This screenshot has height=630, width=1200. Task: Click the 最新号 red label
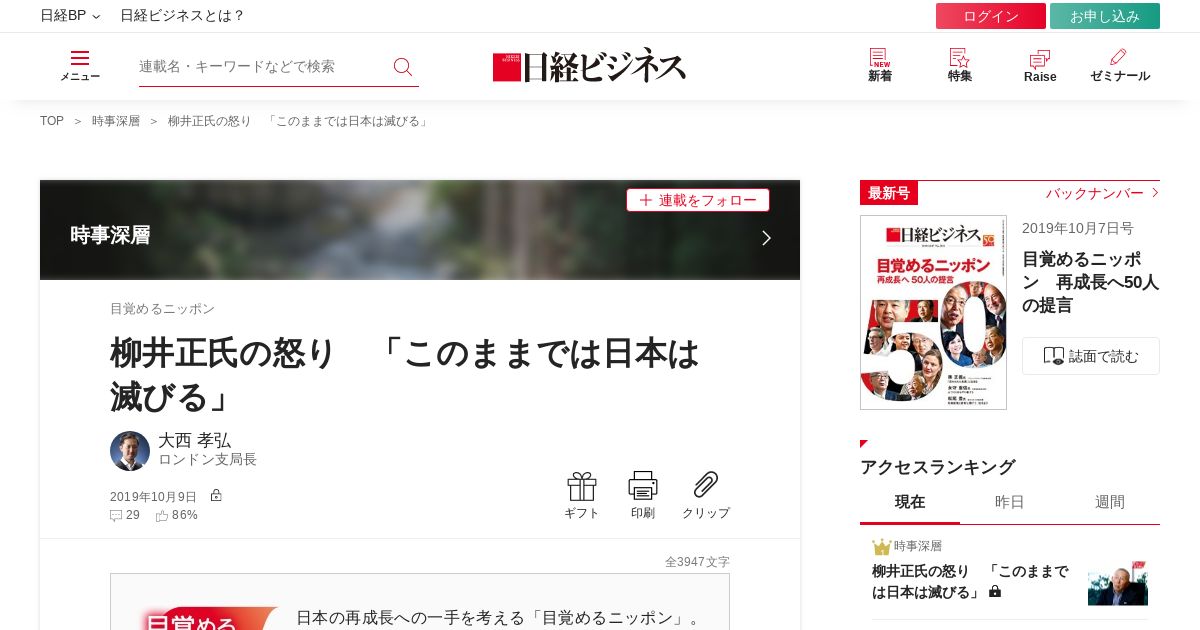[x=889, y=193]
